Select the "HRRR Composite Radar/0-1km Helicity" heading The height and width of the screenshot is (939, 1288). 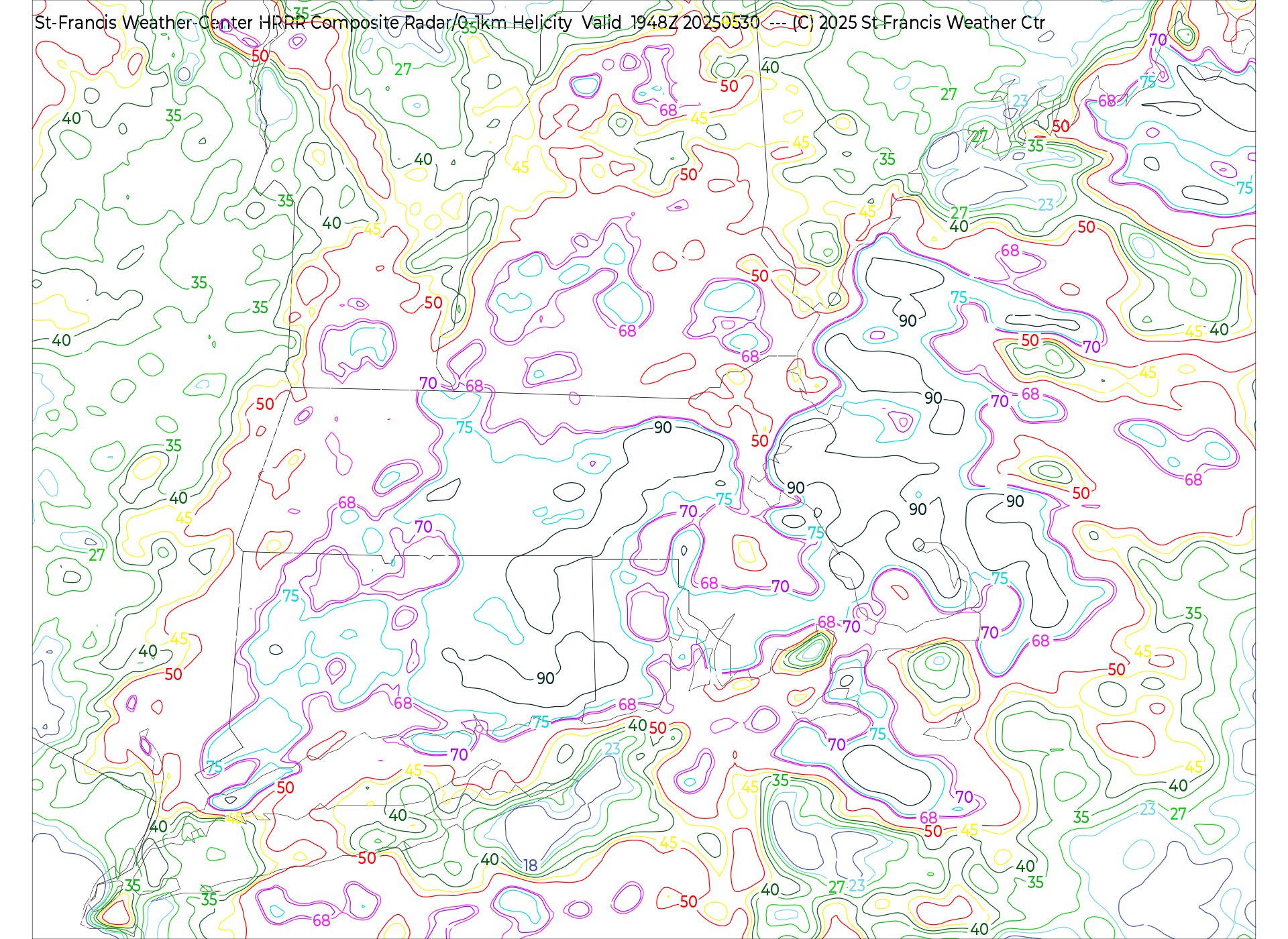[x=415, y=23]
